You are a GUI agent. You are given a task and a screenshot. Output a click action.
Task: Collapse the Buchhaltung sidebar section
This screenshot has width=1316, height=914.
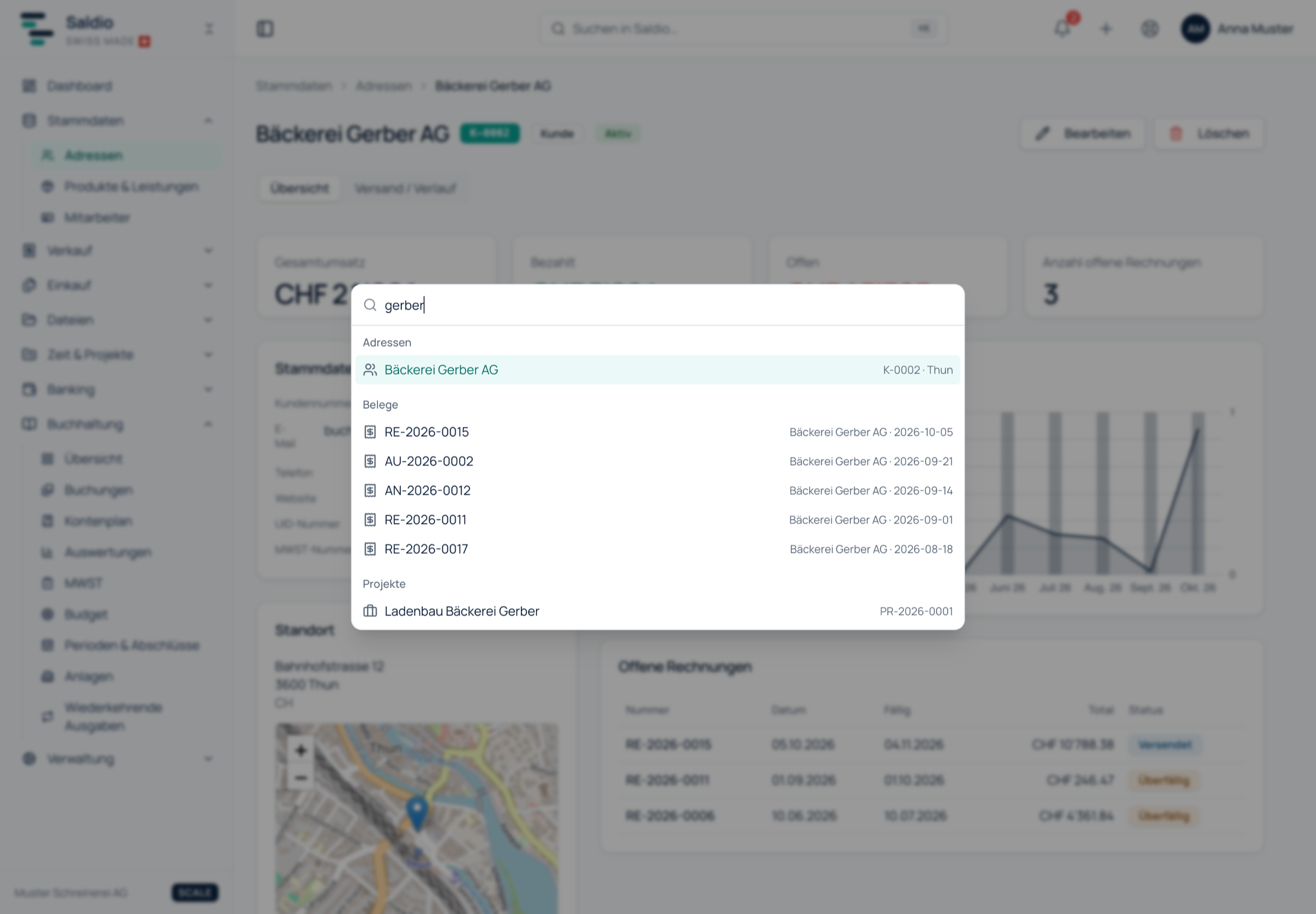[117, 425]
